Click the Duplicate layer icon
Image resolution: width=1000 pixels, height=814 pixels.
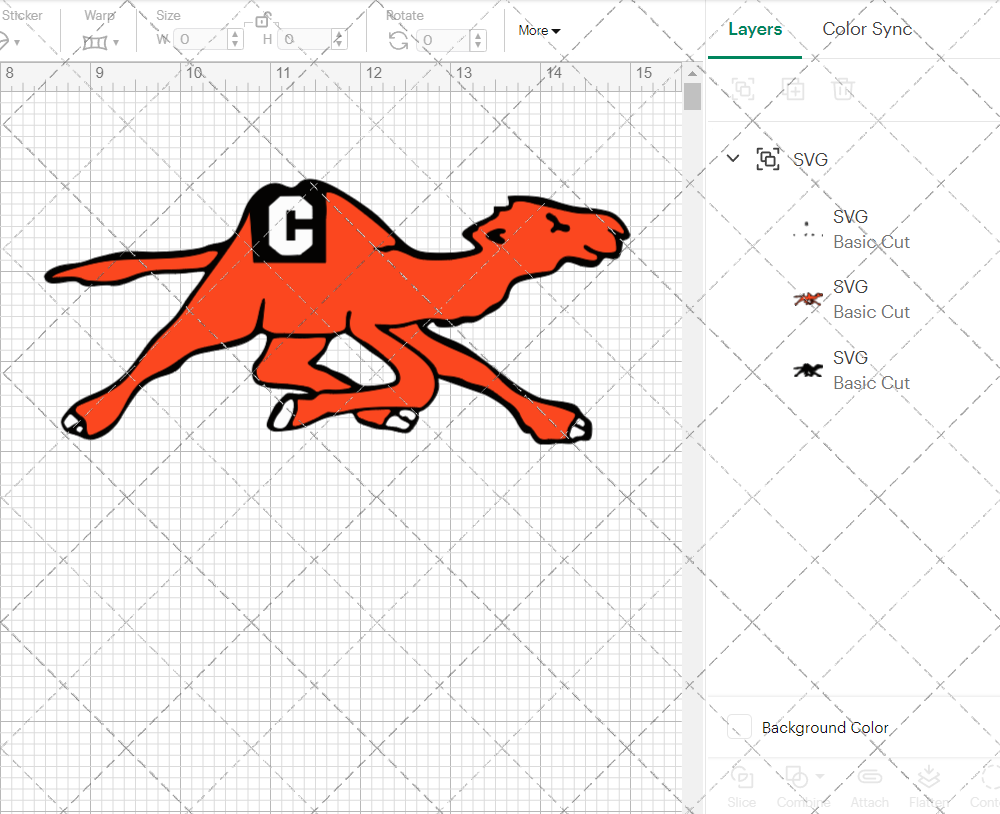pos(794,89)
